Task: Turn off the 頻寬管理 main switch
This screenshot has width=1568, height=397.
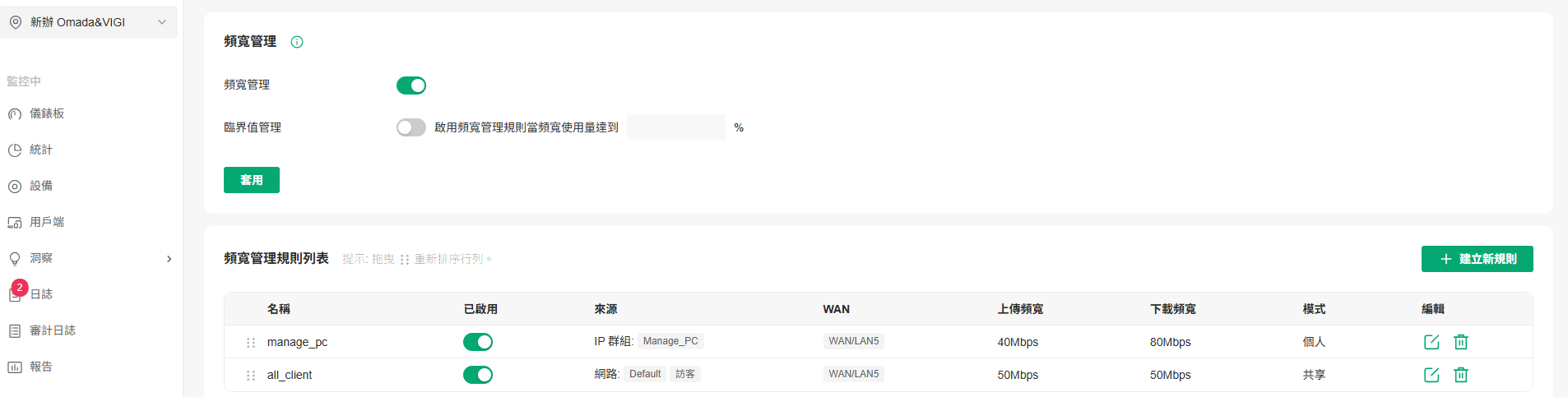Action: pos(411,85)
